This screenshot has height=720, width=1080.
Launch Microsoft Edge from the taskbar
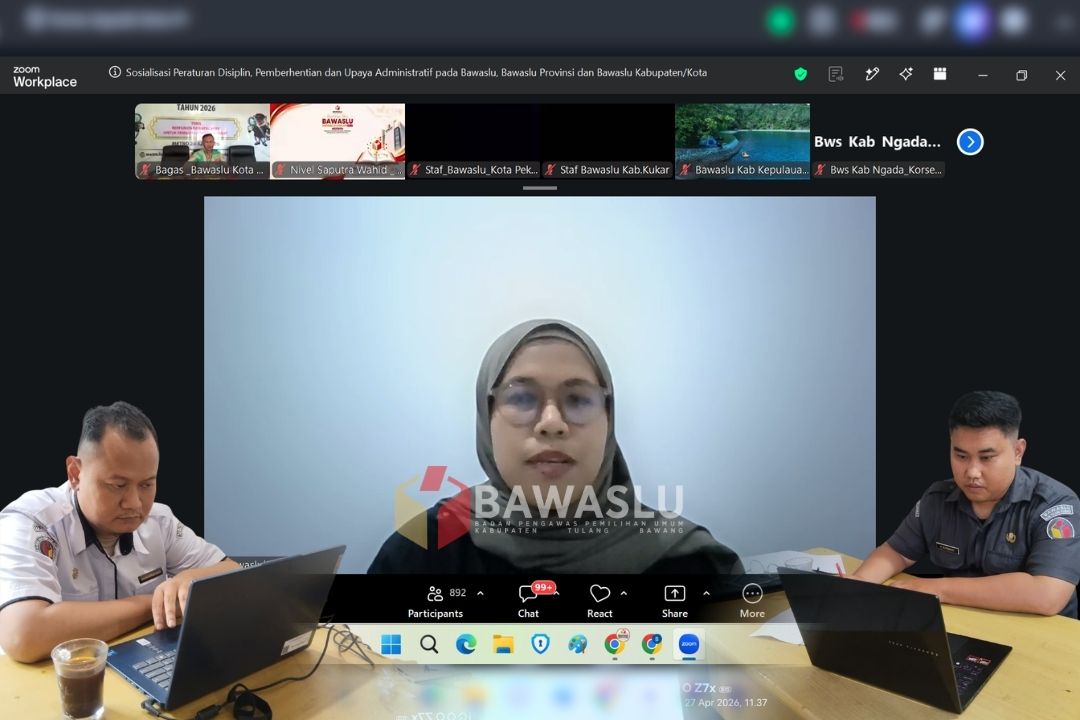(x=466, y=644)
